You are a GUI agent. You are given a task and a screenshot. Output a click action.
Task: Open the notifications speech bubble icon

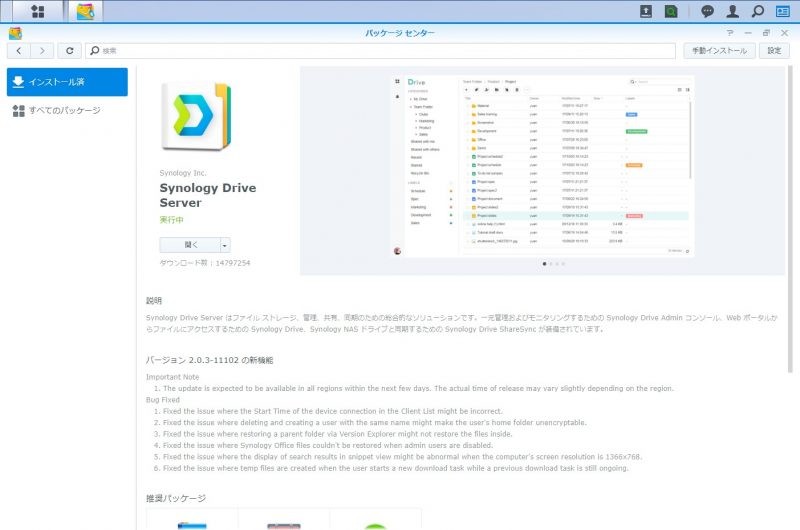pyautogui.click(x=708, y=12)
